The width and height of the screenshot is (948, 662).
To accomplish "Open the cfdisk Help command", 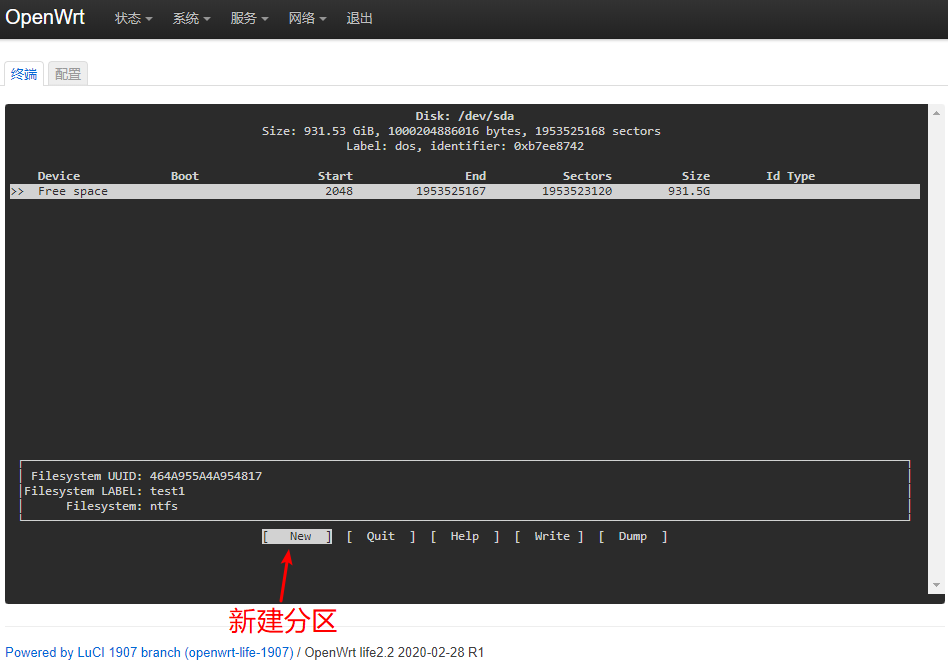I will [x=464, y=536].
